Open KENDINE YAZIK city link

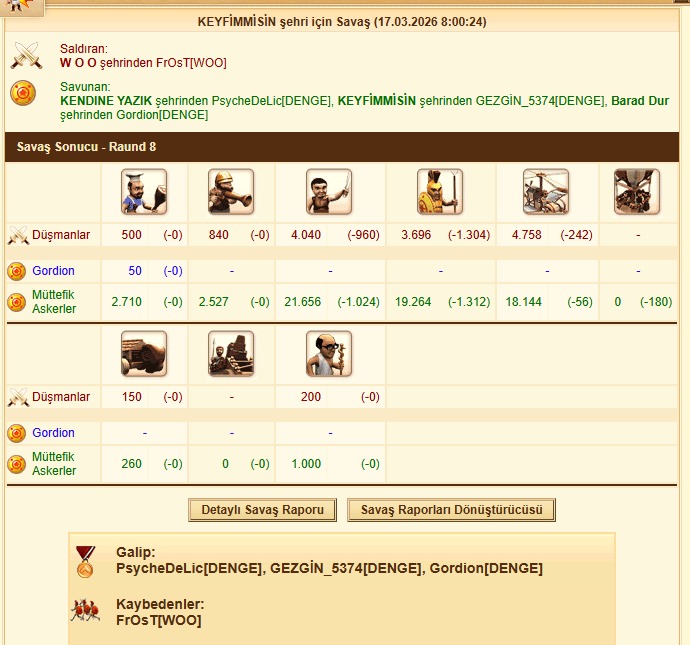point(106,101)
